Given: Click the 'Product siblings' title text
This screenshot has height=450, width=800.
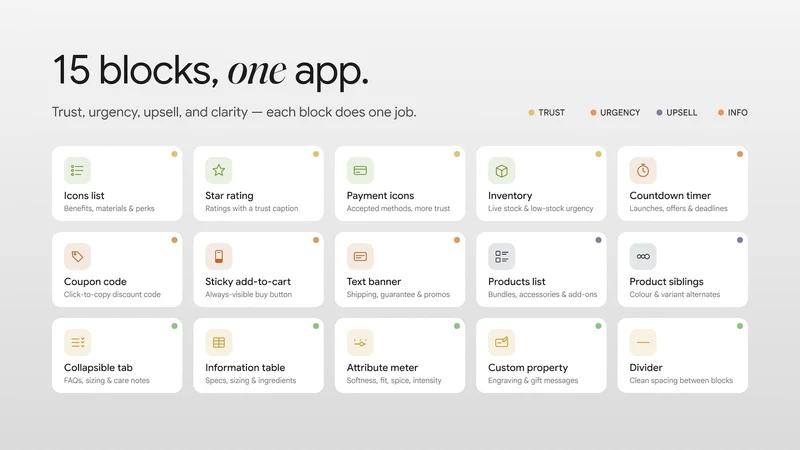Looking at the screenshot, I should [666, 282].
